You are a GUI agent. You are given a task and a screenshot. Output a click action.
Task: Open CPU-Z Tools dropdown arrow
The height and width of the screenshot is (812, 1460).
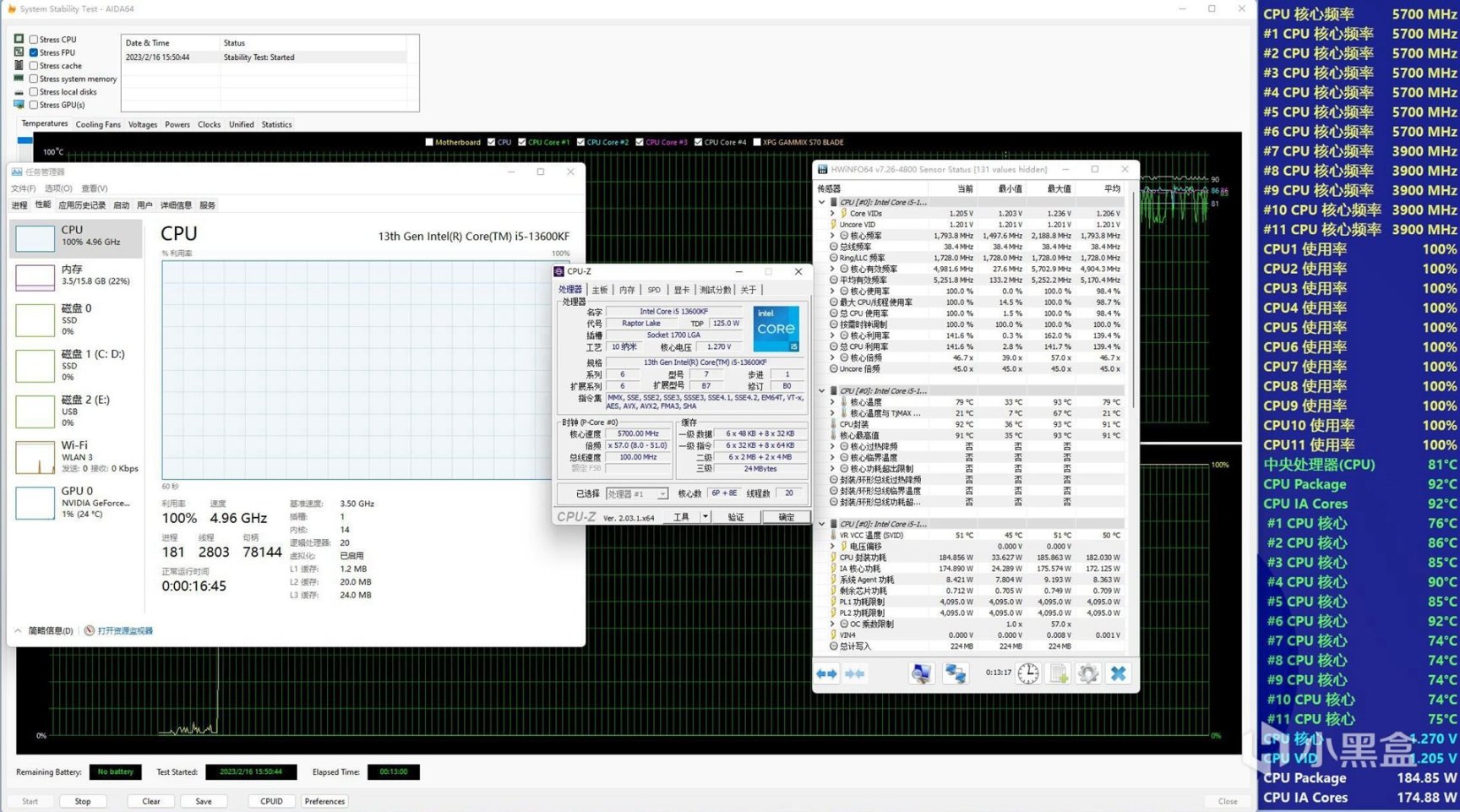705,517
